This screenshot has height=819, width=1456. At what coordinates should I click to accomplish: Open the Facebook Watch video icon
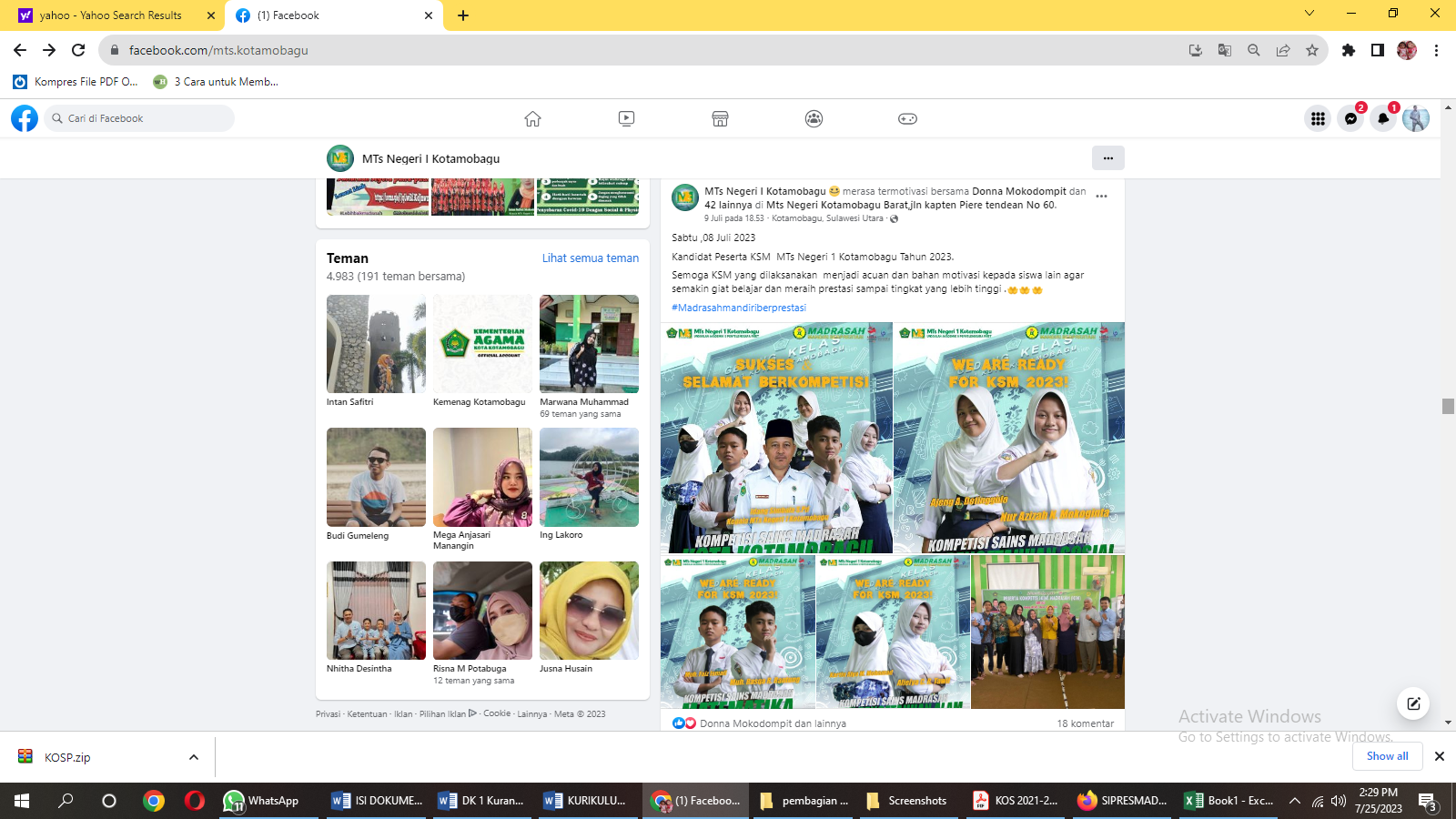pyautogui.click(x=626, y=118)
